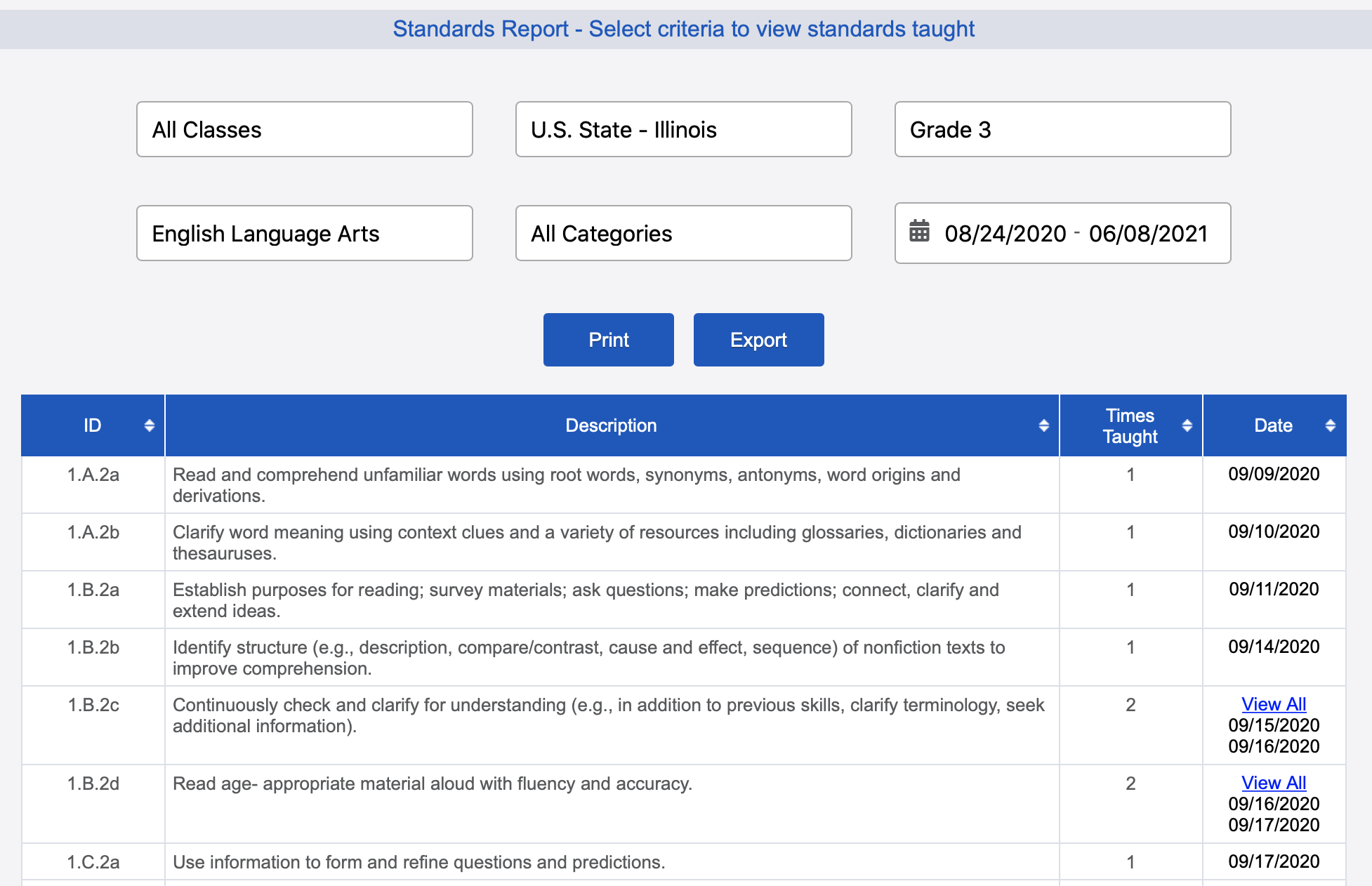Open View All for standard 1.B.2c

tap(1274, 704)
